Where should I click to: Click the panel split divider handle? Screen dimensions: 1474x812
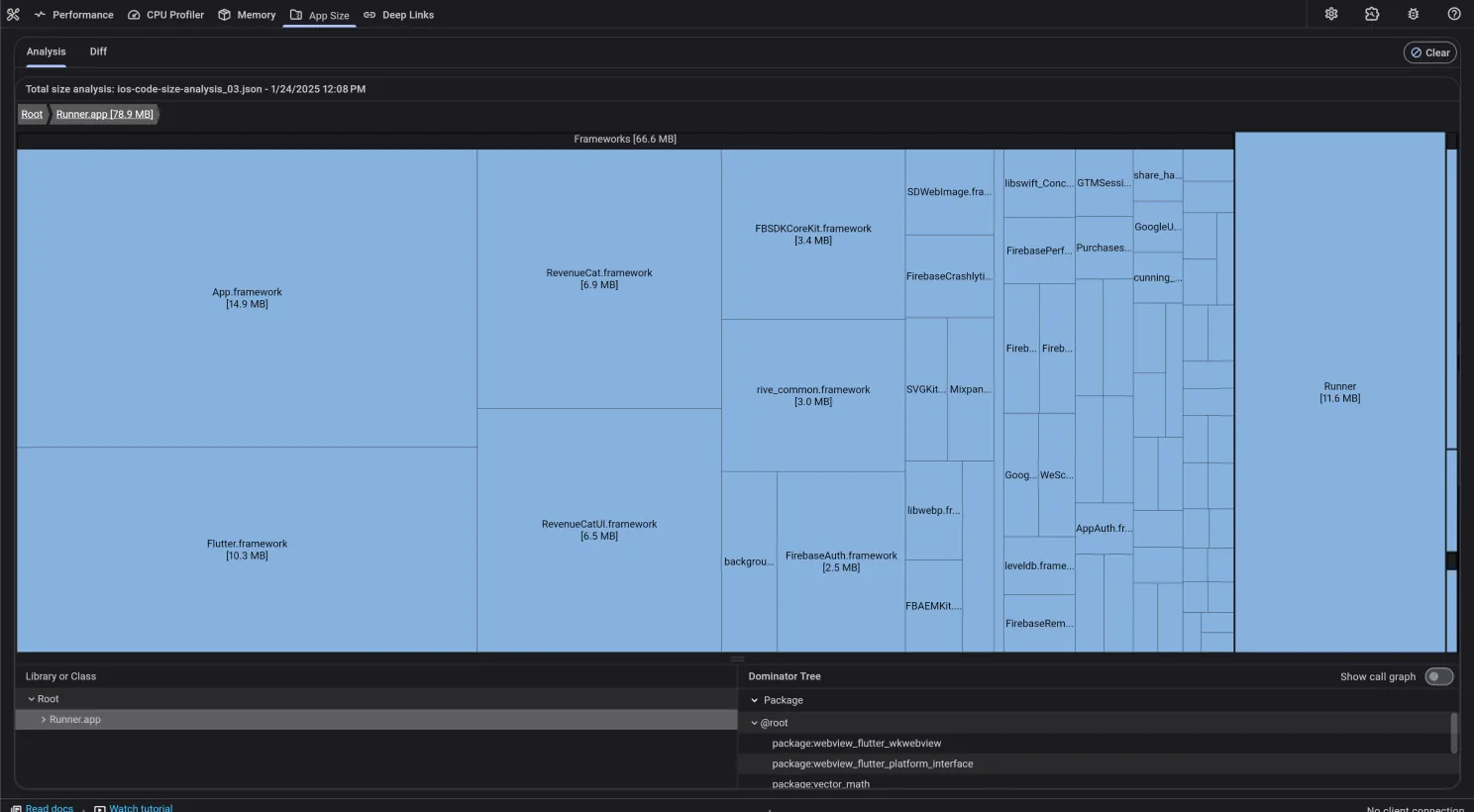[737, 659]
